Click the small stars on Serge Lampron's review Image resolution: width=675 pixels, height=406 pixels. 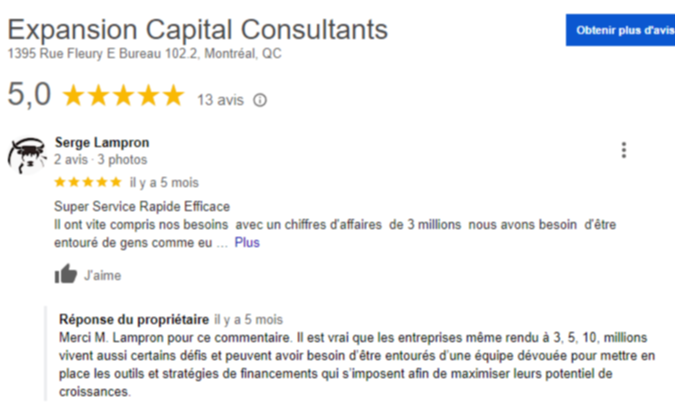[x=88, y=182]
